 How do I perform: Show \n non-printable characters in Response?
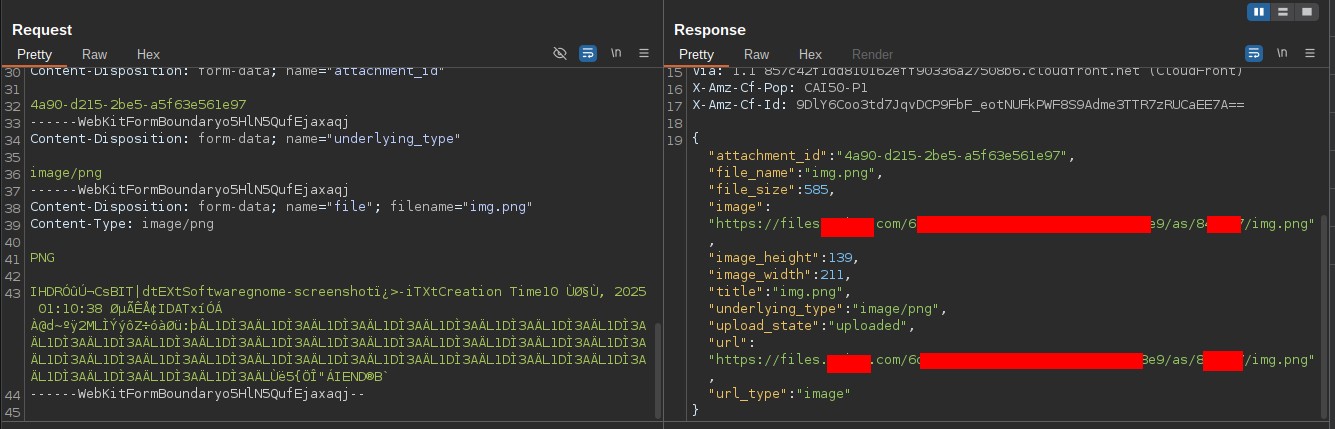[x=1281, y=53]
